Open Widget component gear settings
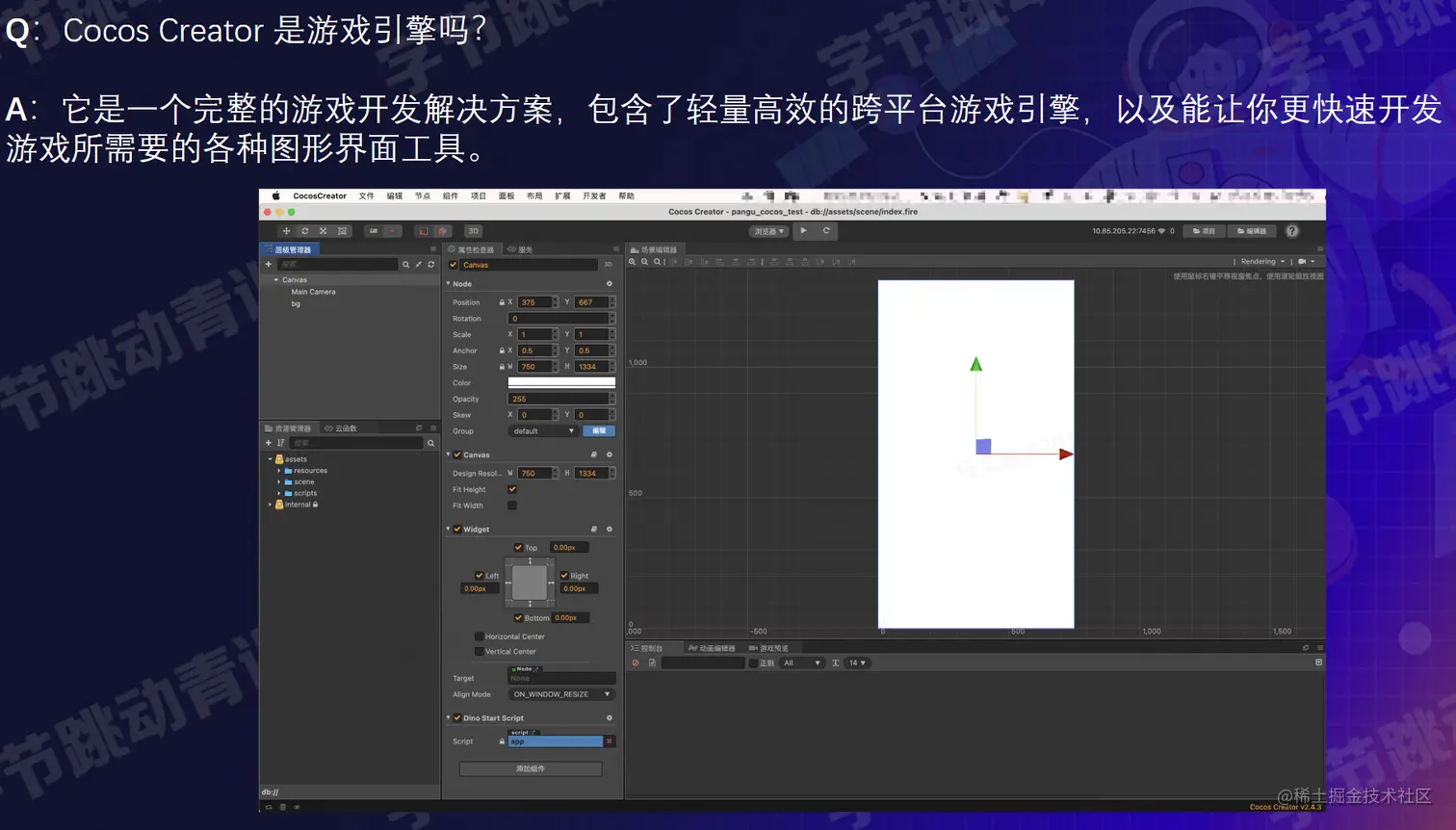 point(610,529)
